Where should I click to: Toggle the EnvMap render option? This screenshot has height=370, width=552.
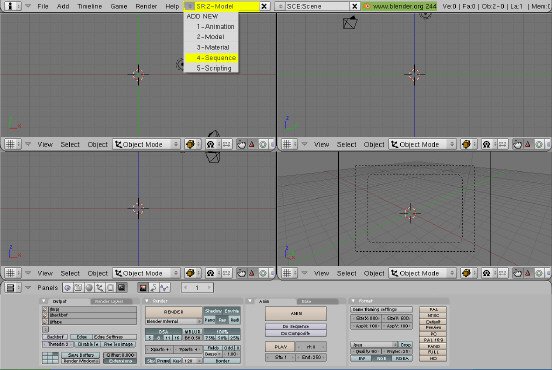click(231, 311)
